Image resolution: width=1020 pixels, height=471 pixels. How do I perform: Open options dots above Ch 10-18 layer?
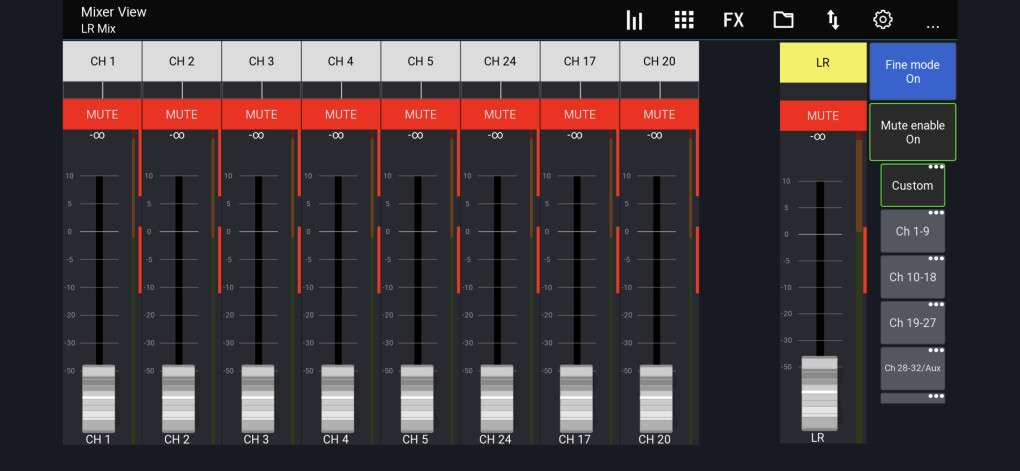click(936, 259)
